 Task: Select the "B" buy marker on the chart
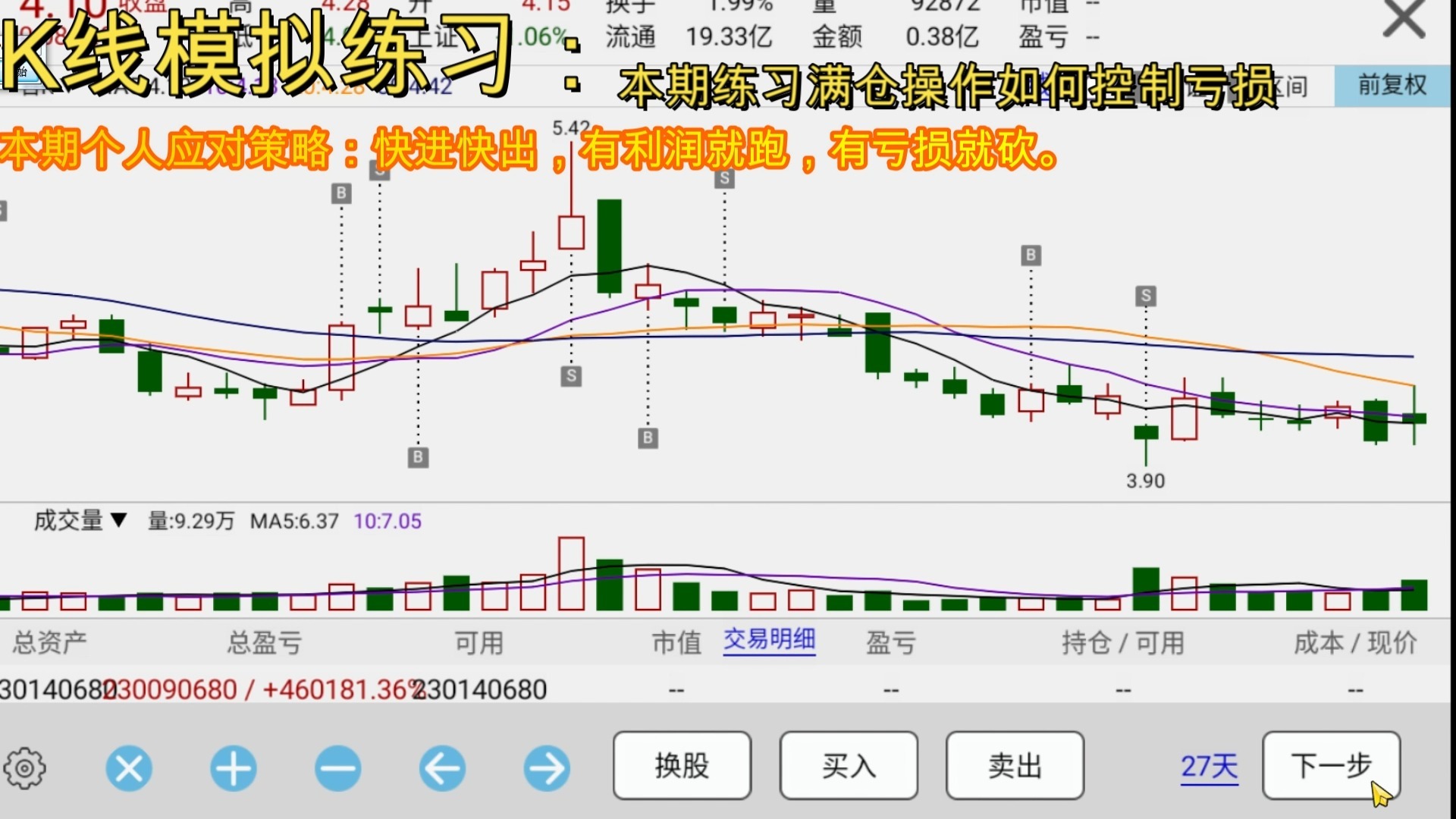(x=341, y=193)
